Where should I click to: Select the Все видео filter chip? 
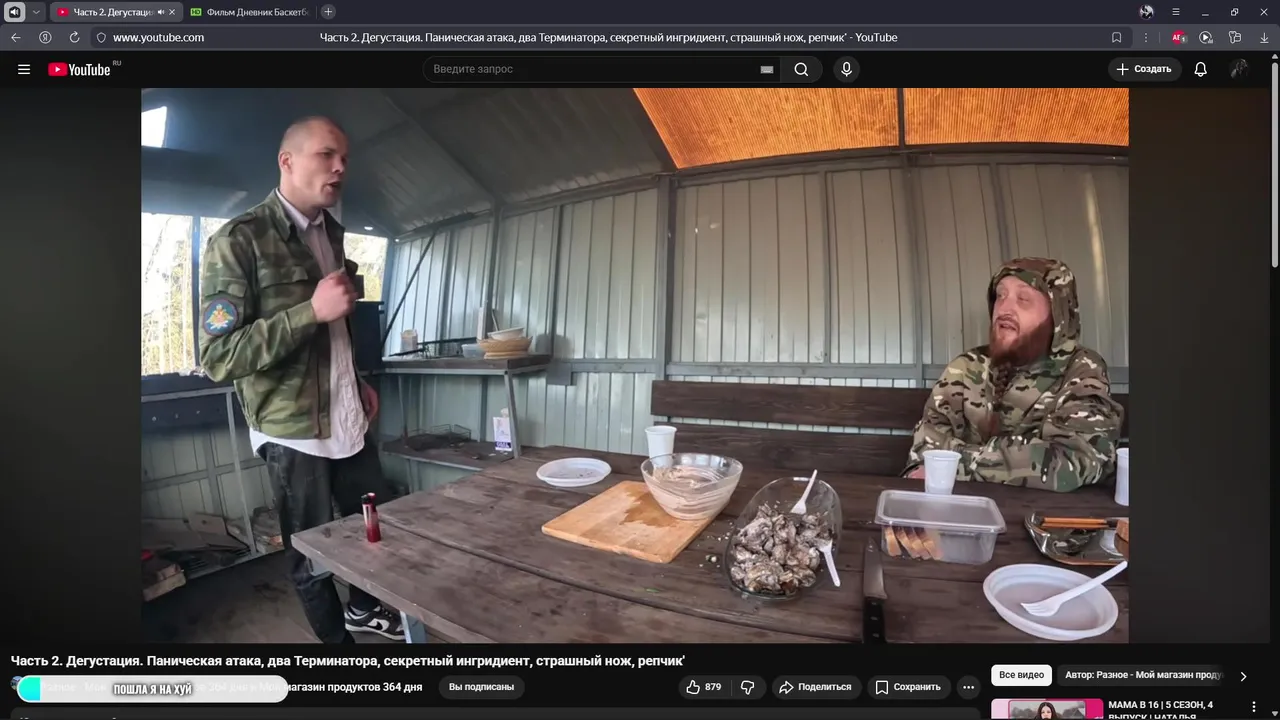point(1021,675)
